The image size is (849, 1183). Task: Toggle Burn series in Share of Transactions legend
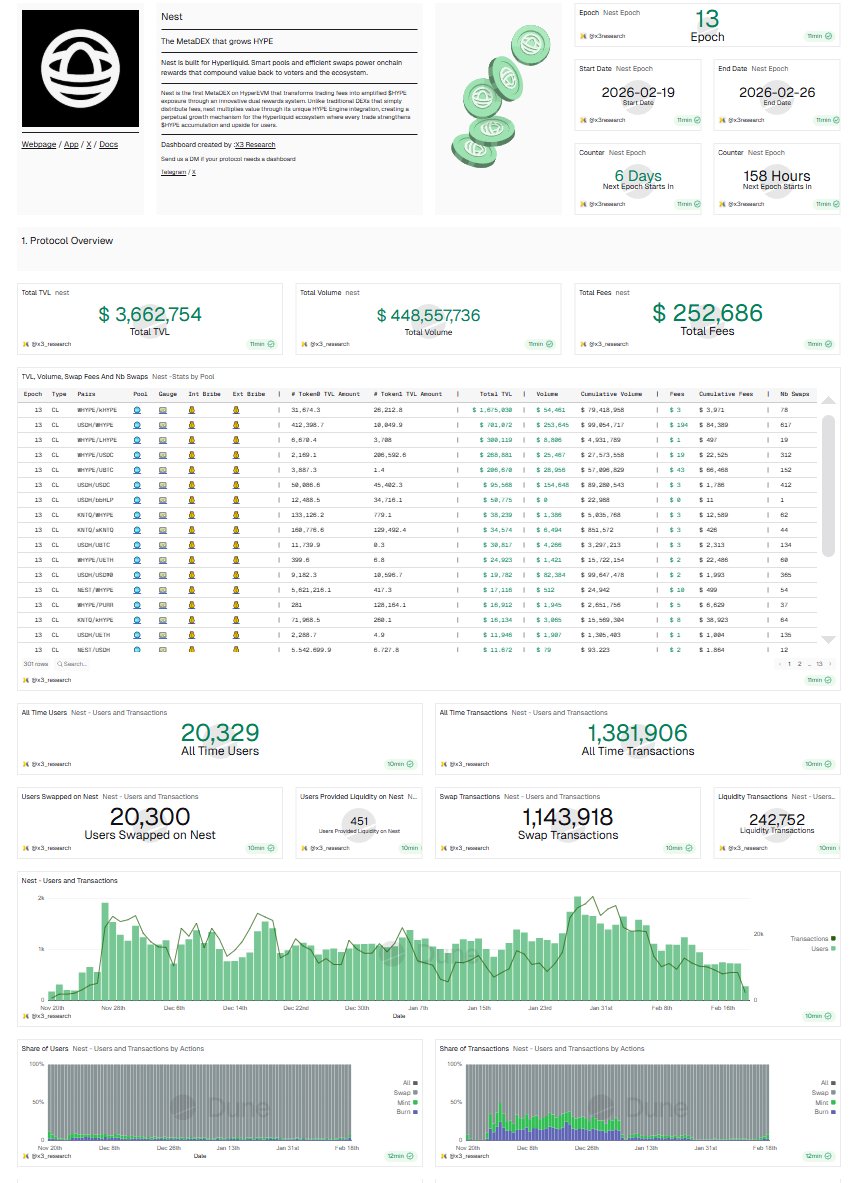(x=825, y=1111)
